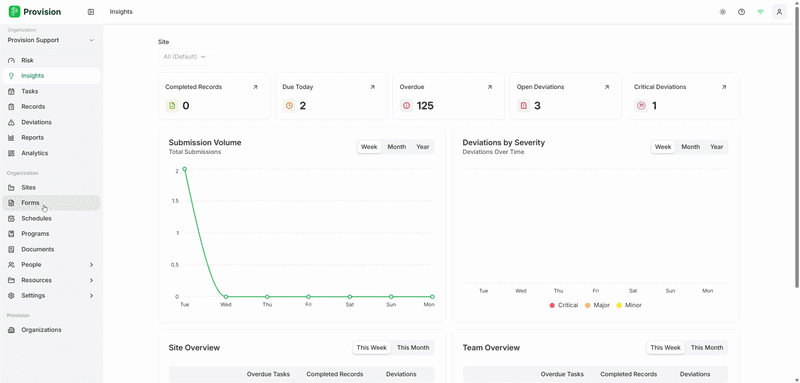The height and width of the screenshot is (383, 800).
Task: Open the Tasks page label
Action: click(x=30, y=91)
